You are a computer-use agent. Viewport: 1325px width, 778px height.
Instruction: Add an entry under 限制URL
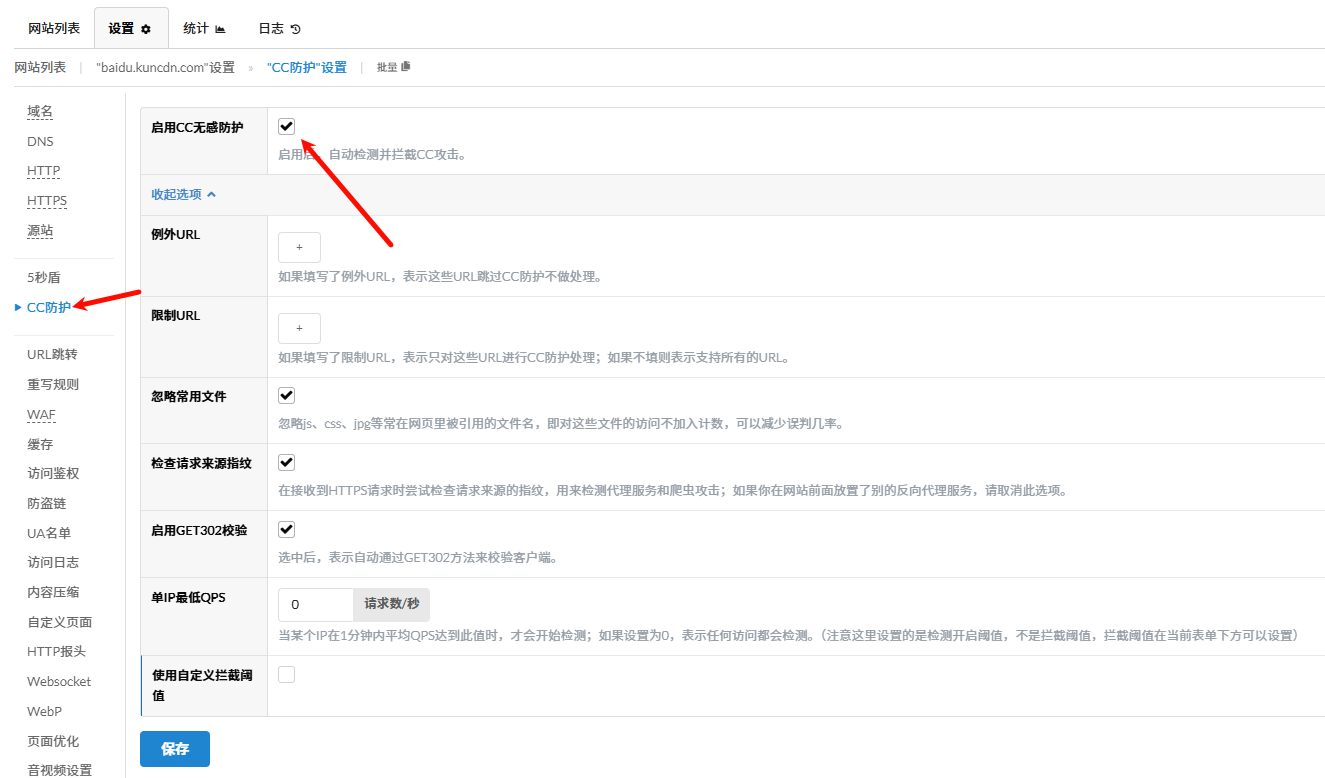tap(299, 328)
